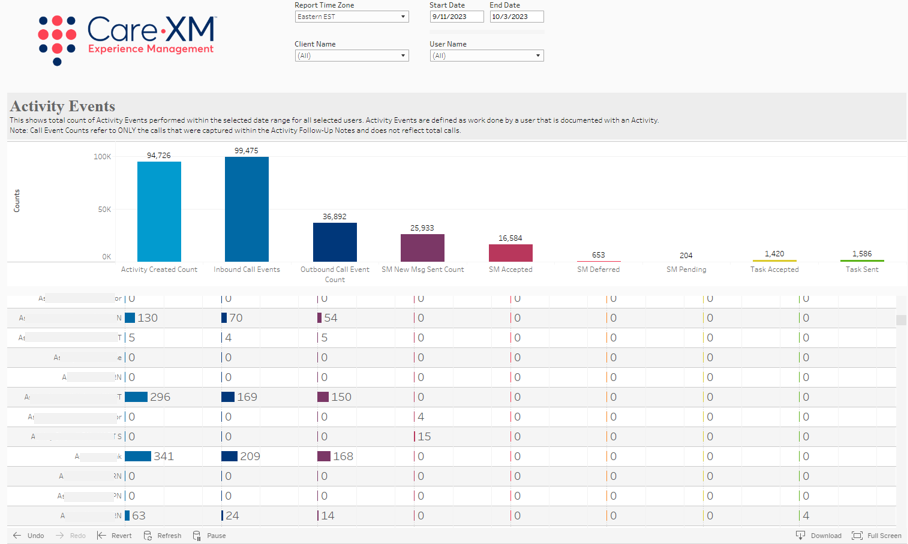Select the Inbound Call Events bar
The image size is (908, 544).
(246, 210)
